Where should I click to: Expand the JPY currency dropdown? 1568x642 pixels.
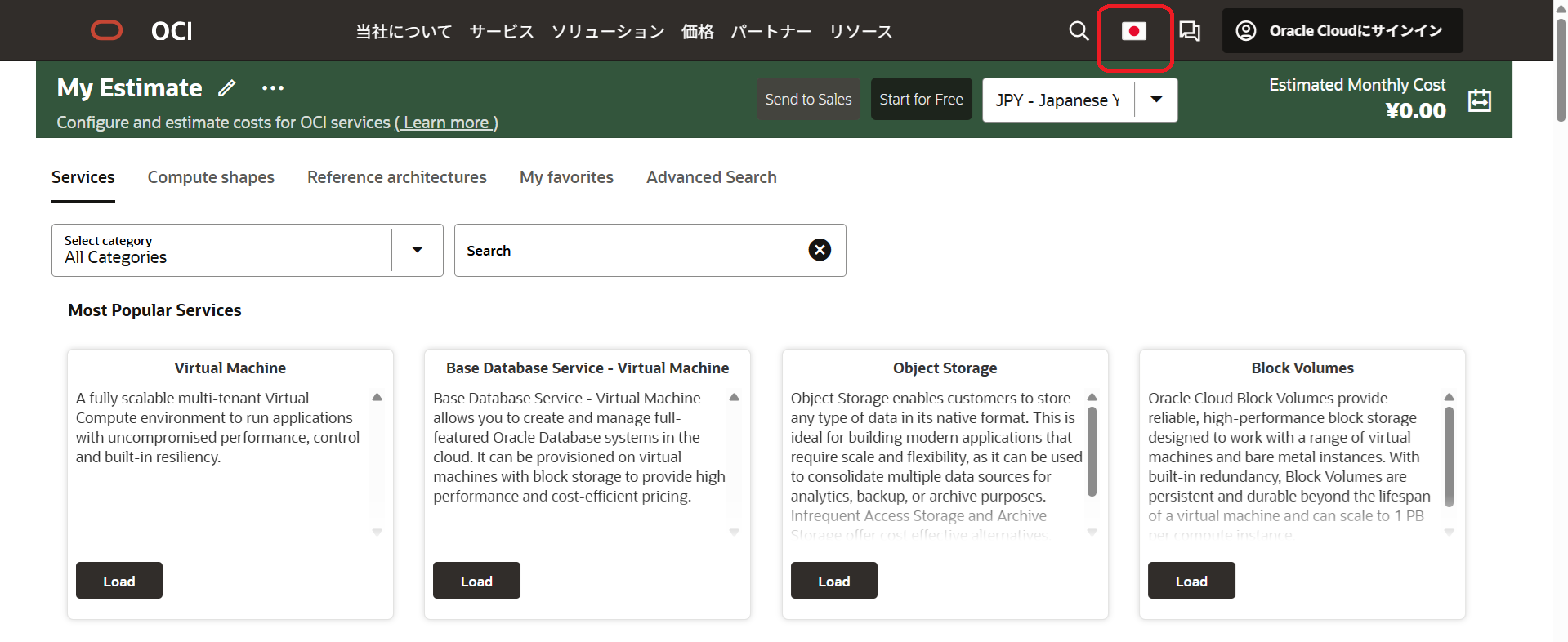1156,100
